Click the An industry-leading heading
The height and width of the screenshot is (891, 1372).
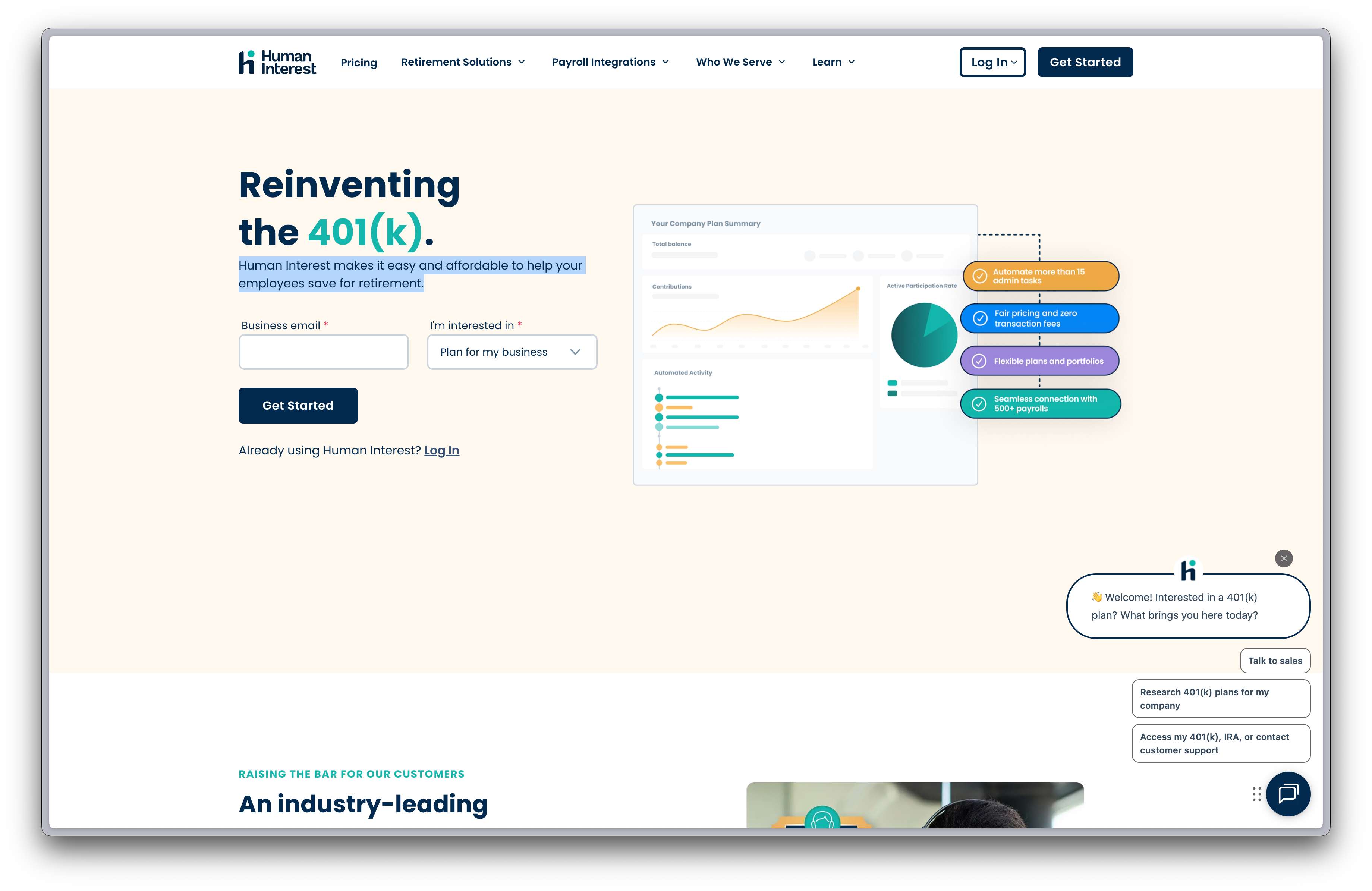363,804
